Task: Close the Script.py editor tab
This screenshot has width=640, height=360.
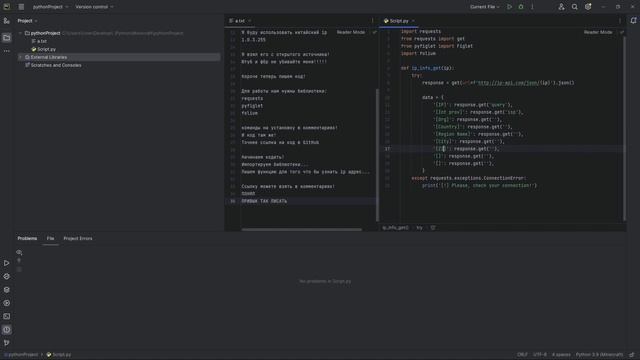Action: pyautogui.click(x=413, y=21)
